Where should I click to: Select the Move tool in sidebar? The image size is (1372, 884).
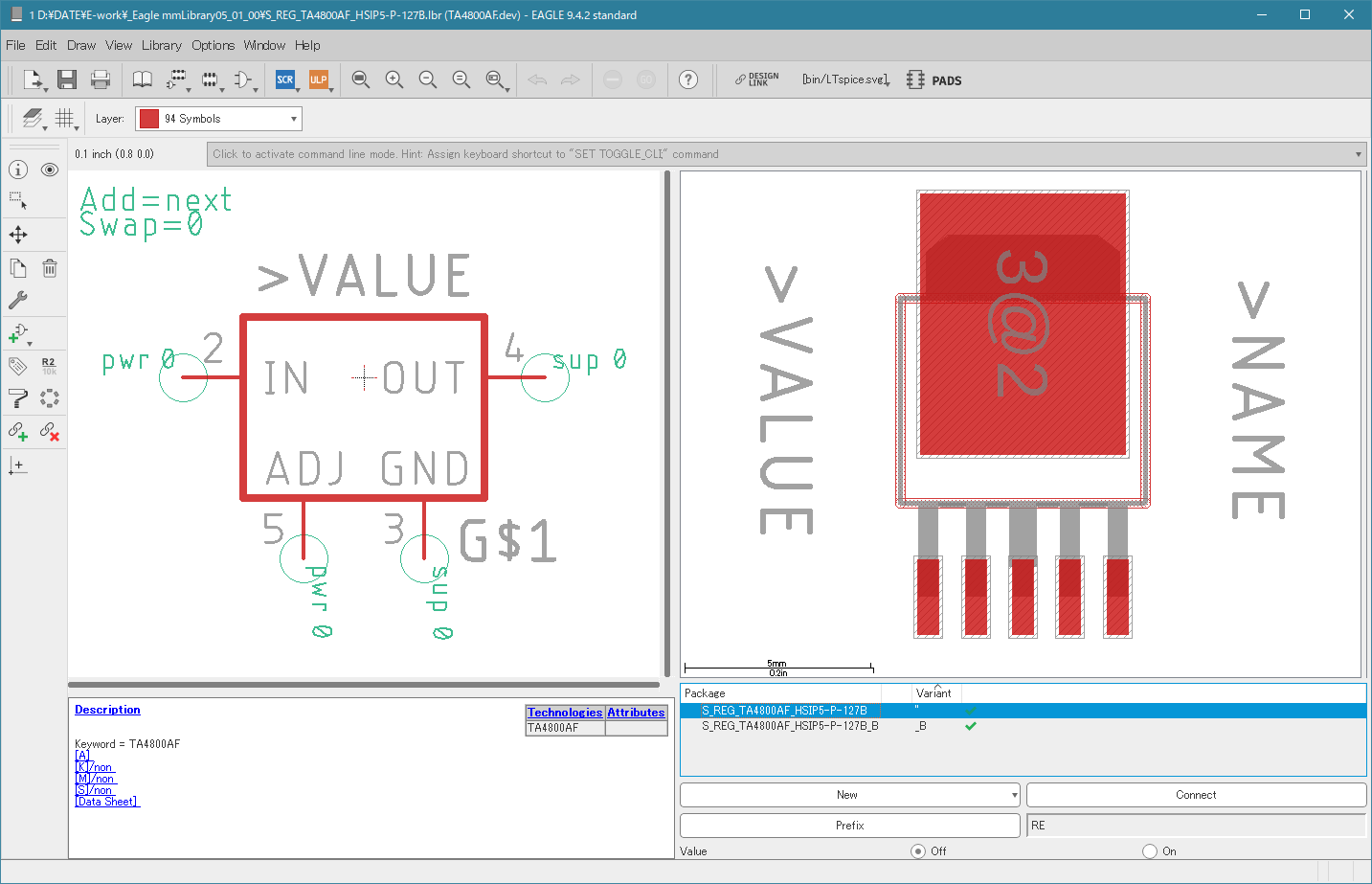tap(18, 235)
